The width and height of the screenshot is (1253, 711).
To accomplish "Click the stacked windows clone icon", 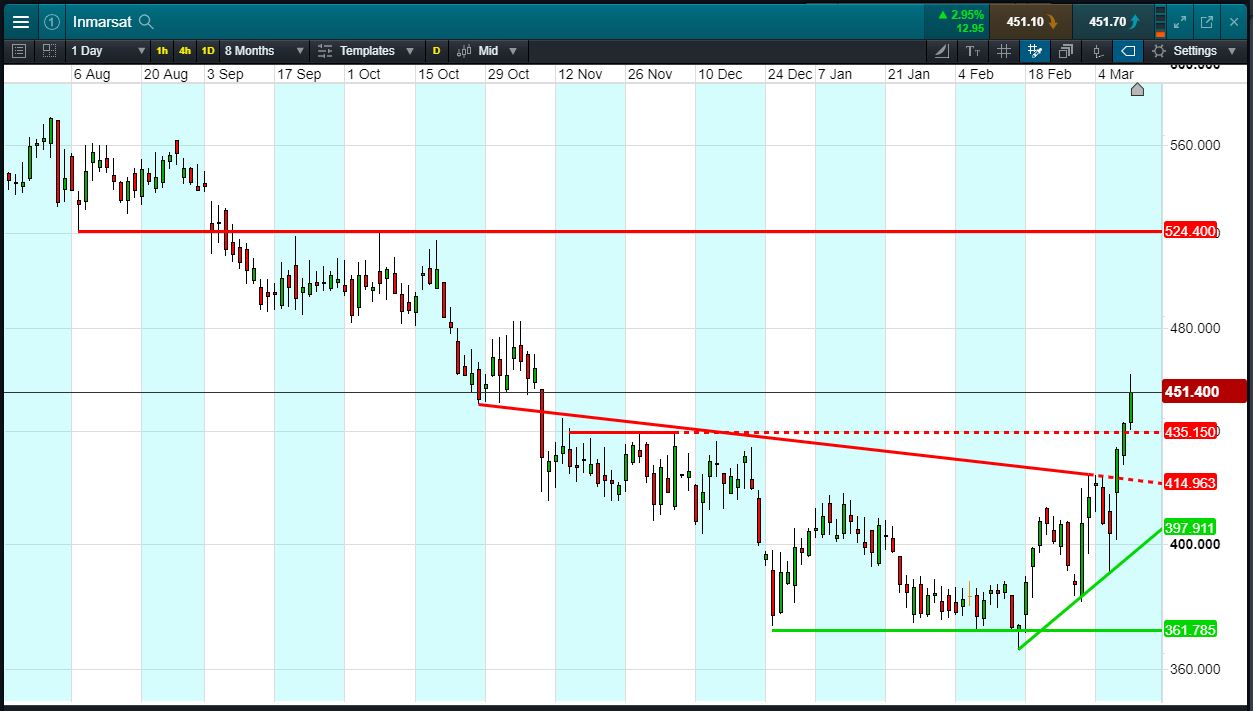I will pyautogui.click(x=1066, y=50).
